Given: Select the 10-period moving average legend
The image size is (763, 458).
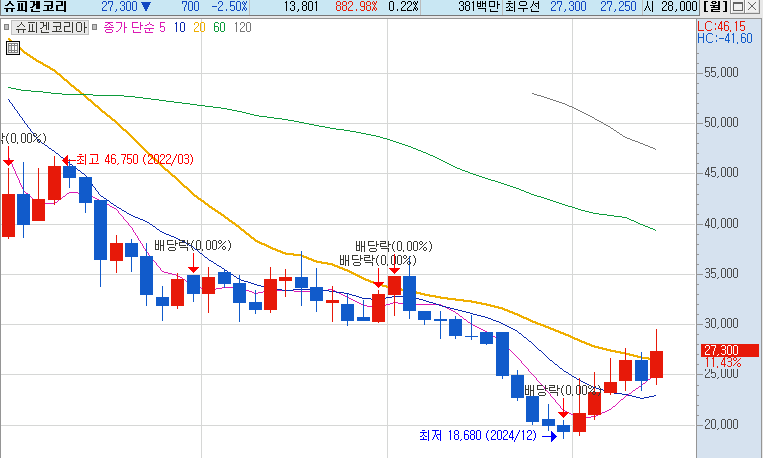Looking at the screenshot, I should [180, 27].
